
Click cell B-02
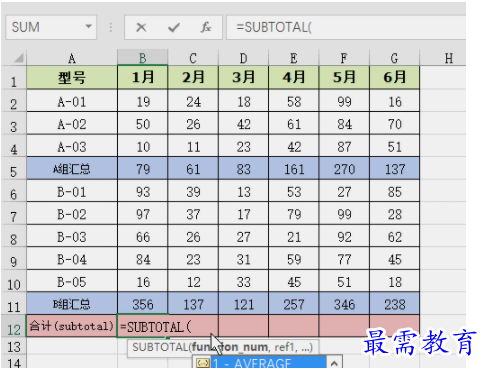[72, 214]
